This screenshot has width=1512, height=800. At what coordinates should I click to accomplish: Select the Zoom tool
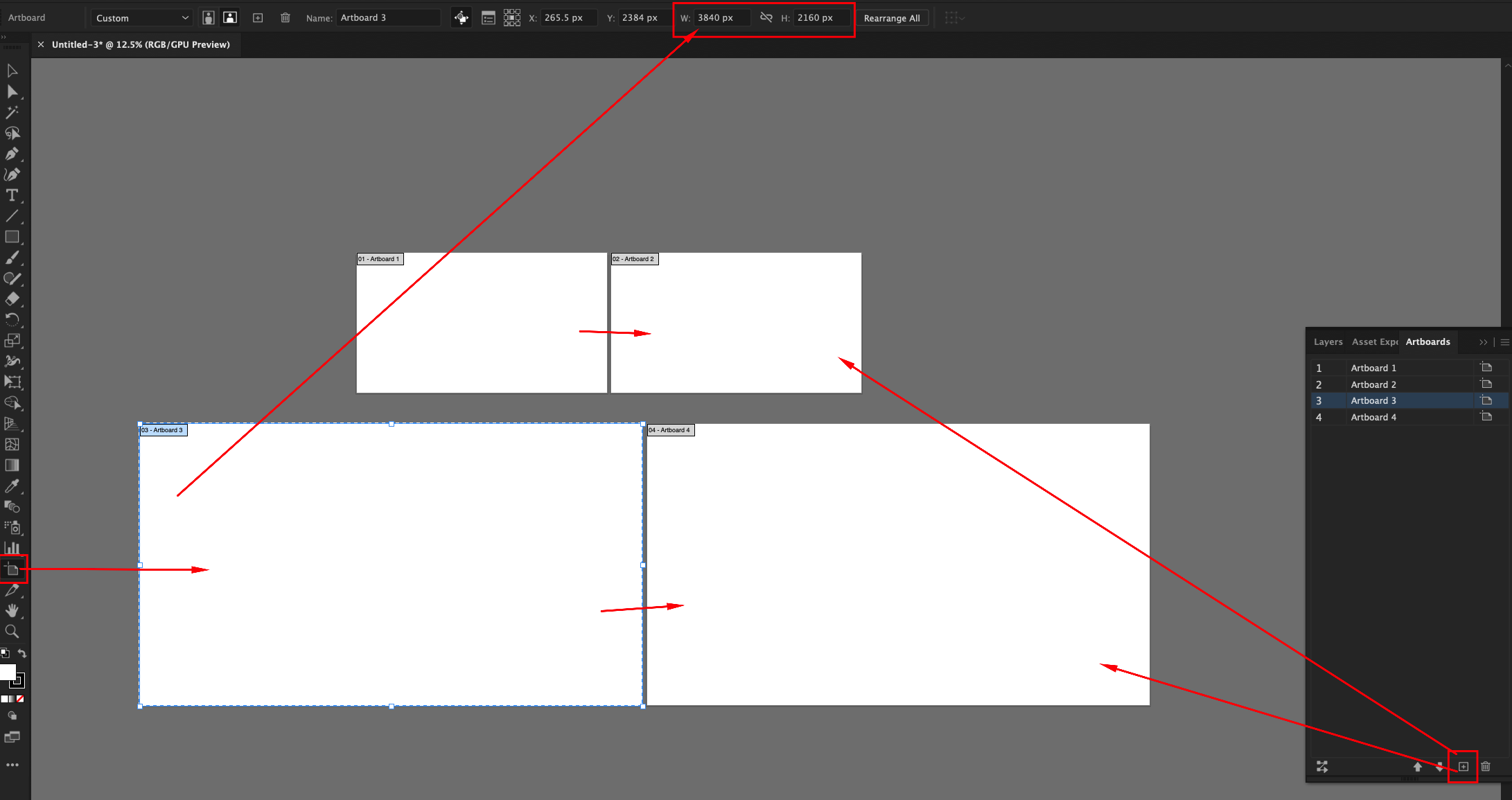click(x=12, y=631)
